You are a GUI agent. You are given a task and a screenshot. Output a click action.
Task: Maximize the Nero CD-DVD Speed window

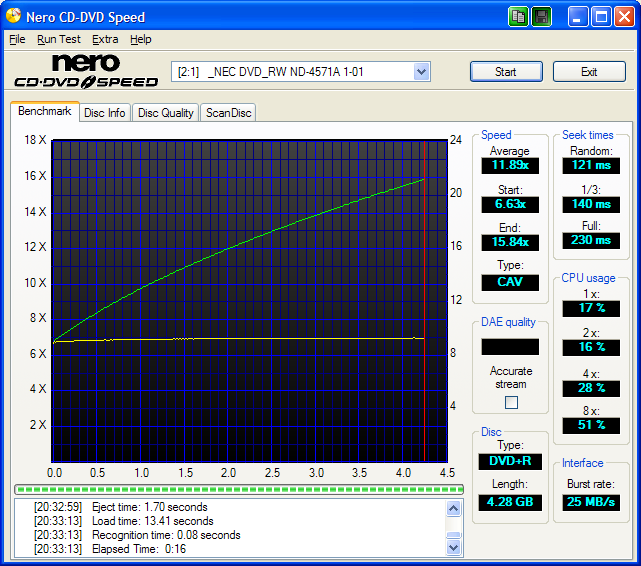(x=601, y=17)
